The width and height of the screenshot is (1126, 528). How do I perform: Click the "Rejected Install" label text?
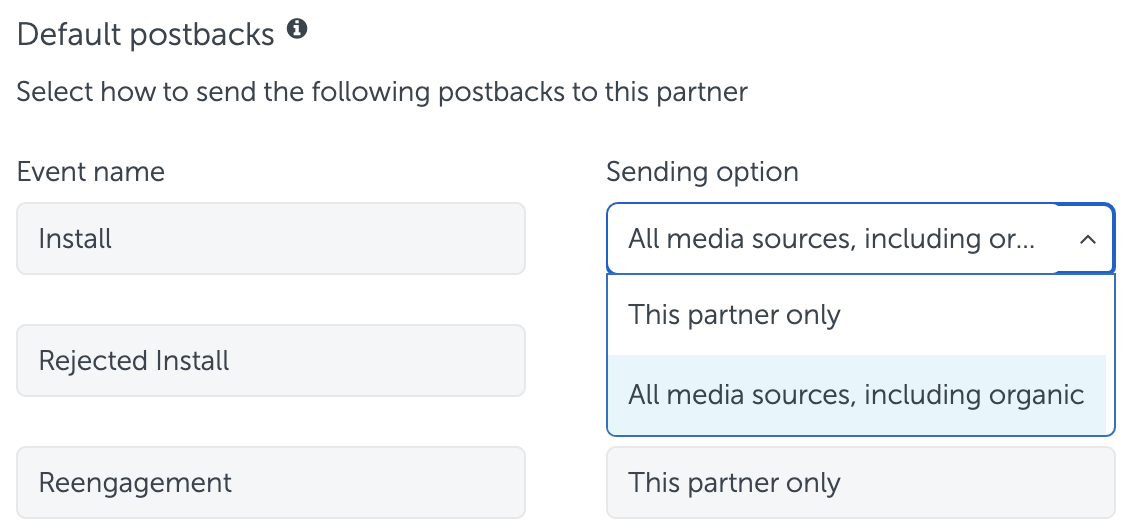coord(134,361)
